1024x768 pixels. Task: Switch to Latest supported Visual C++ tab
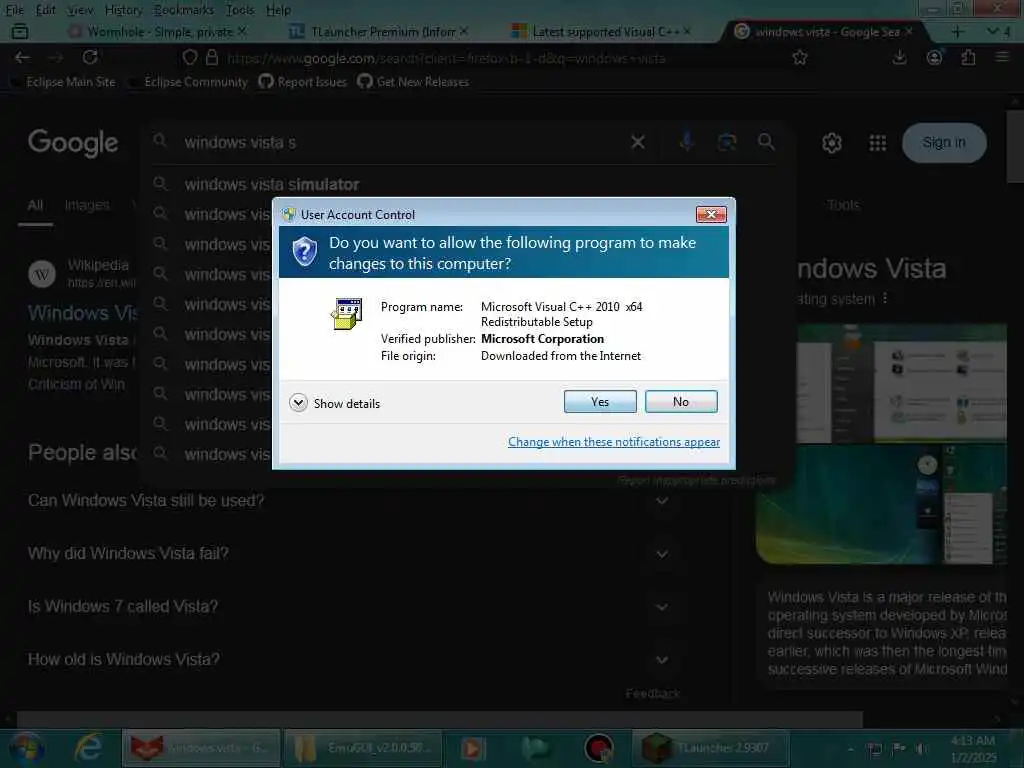tap(601, 31)
